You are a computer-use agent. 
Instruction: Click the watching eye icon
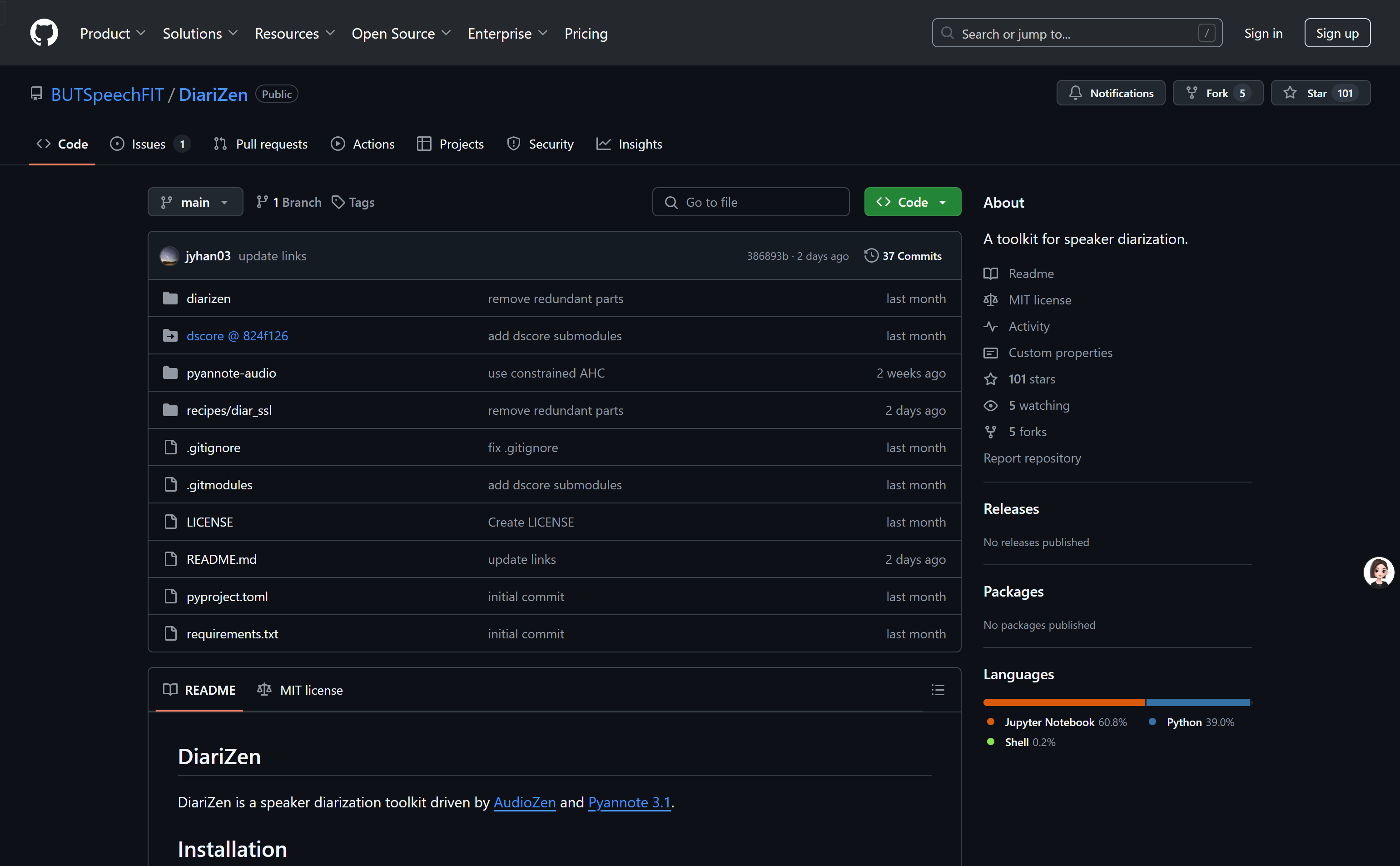pos(991,405)
